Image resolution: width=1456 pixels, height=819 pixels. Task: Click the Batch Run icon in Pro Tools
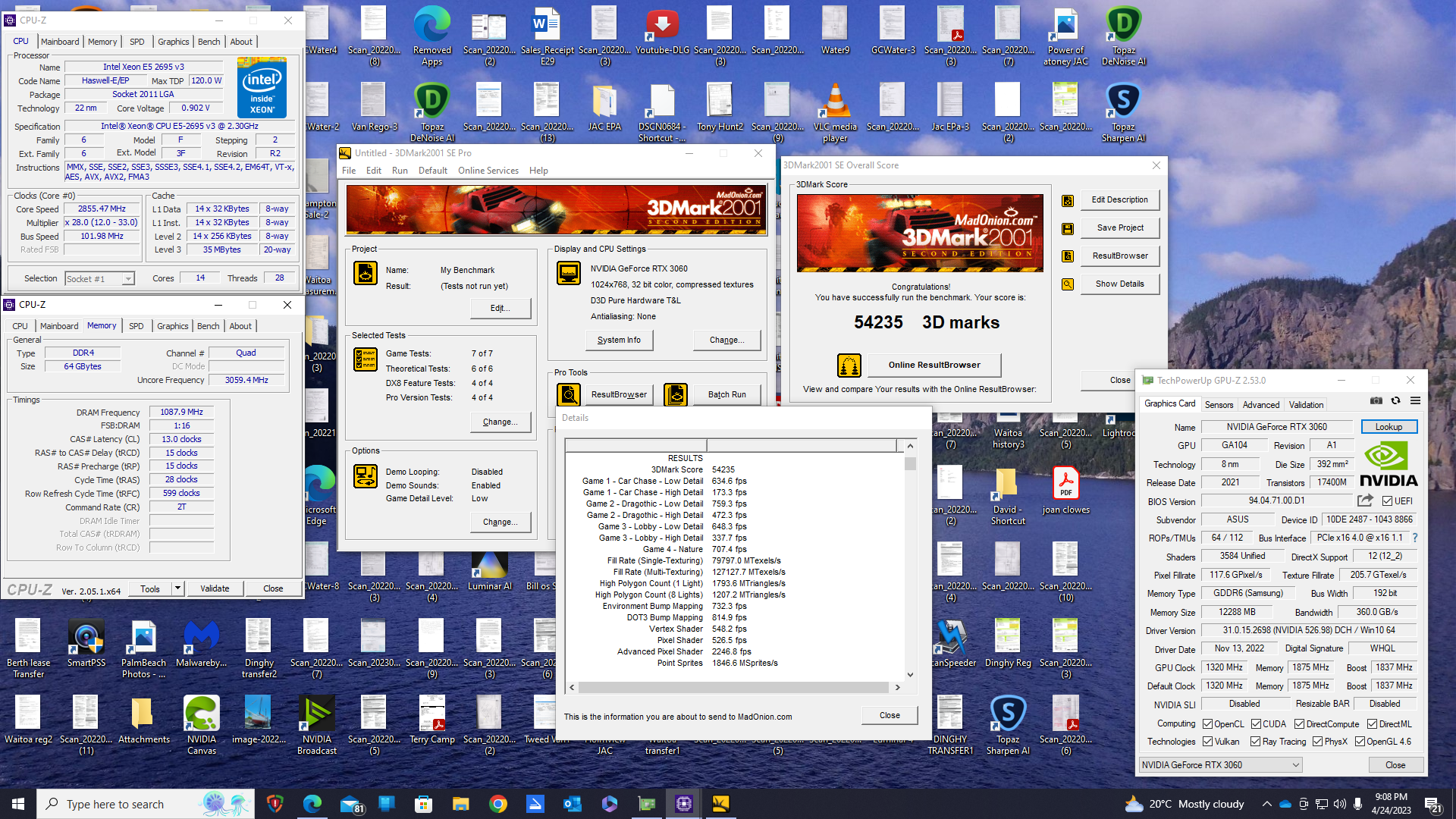676,394
